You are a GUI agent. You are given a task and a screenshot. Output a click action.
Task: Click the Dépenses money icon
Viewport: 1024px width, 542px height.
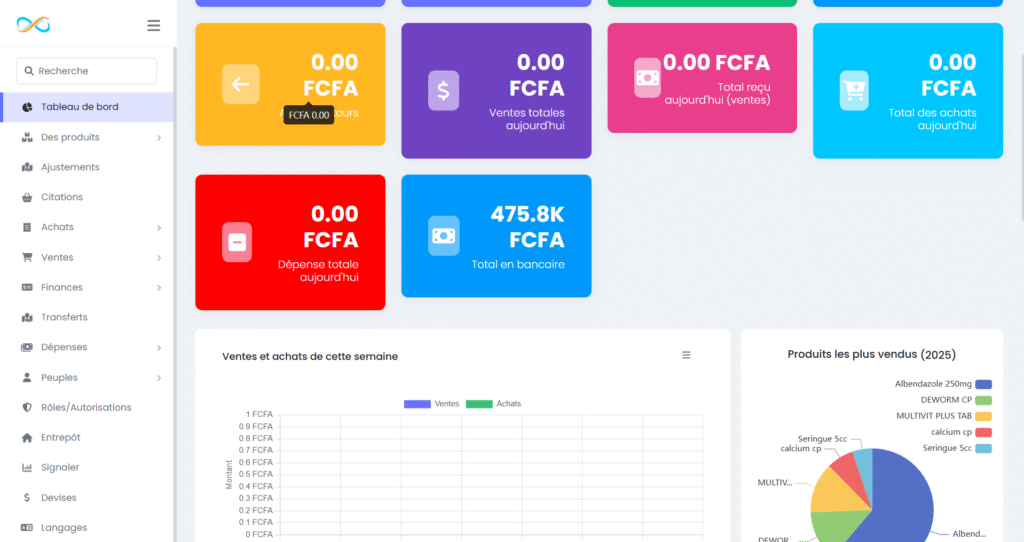[27, 347]
